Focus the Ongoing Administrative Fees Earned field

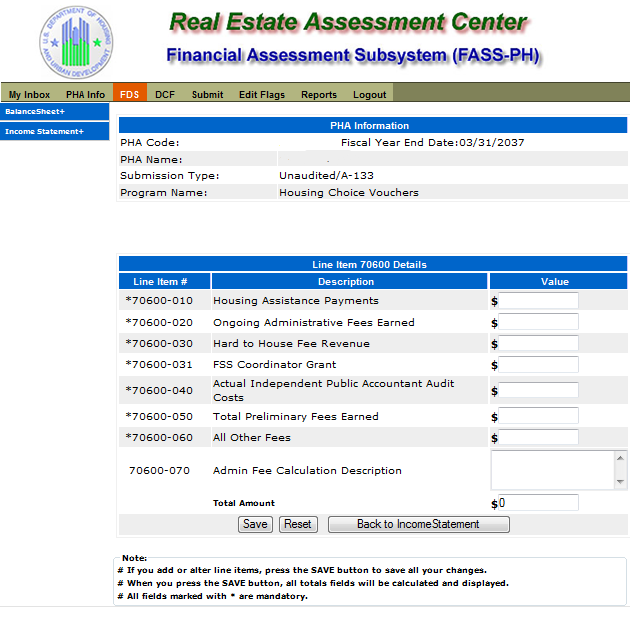pyautogui.click(x=538, y=322)
